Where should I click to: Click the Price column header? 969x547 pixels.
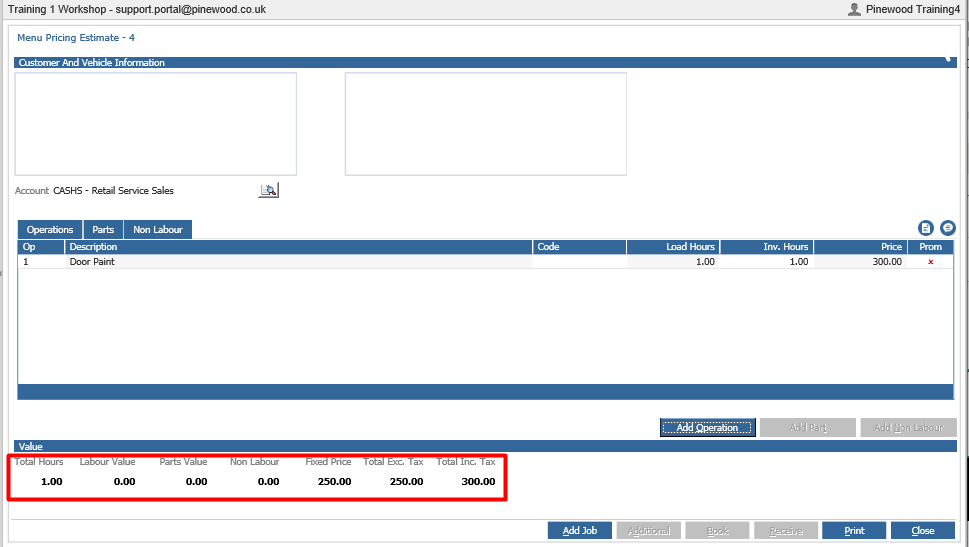click(860, 247)
